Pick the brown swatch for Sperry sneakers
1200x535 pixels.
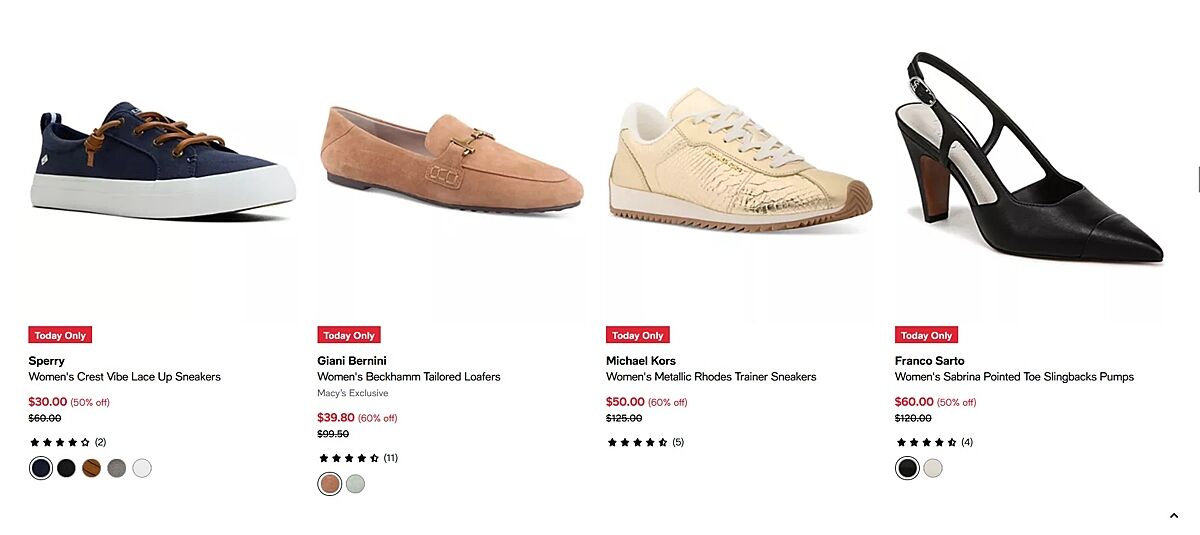pyautogui.click(x=91, y=468)
